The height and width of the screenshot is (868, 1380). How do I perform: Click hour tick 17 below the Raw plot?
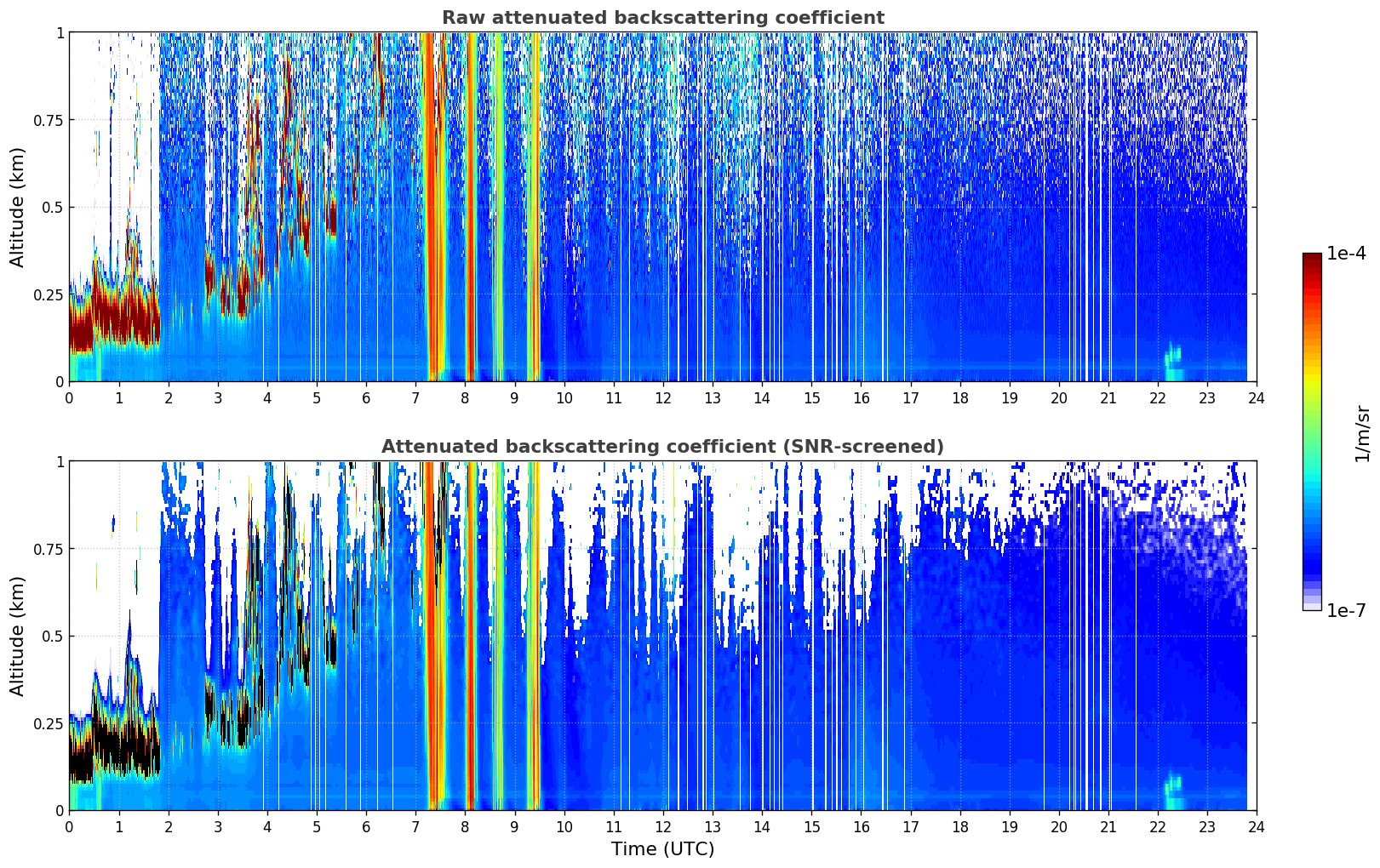[910, 397]
